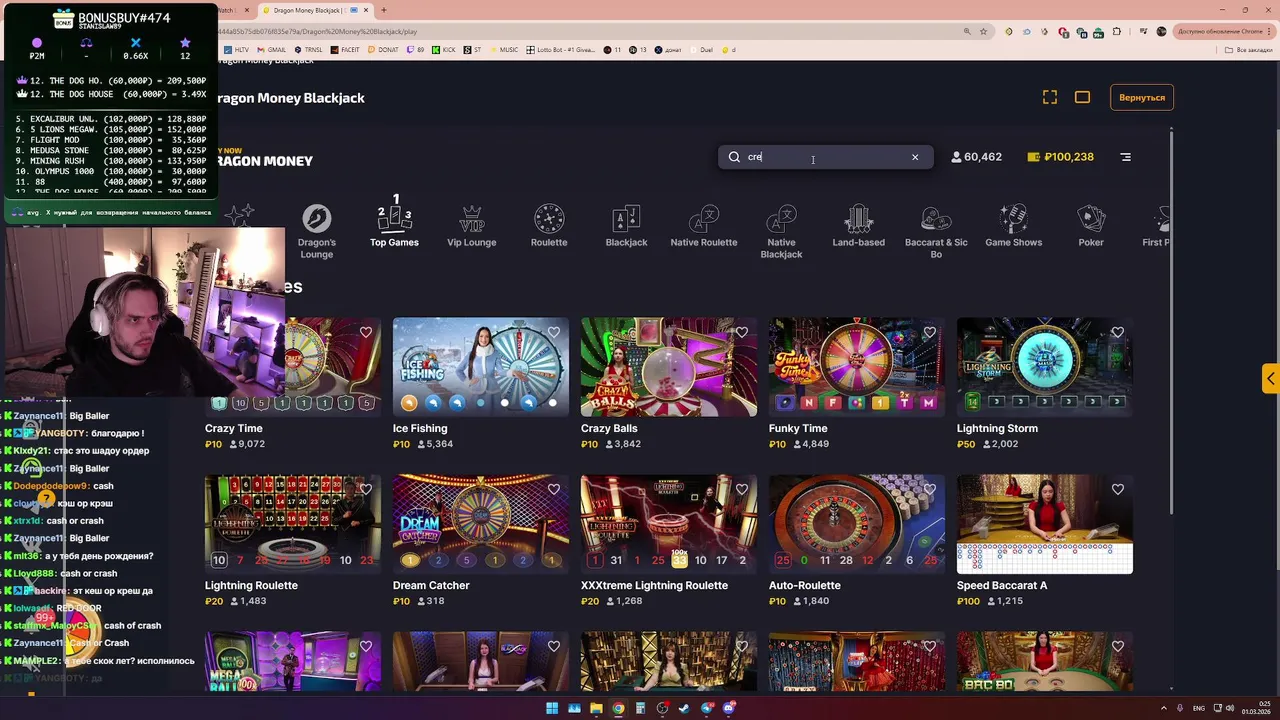1280x720 pixels.
Task: Favorite the Funky Time game heart
Action: point(930,332)
